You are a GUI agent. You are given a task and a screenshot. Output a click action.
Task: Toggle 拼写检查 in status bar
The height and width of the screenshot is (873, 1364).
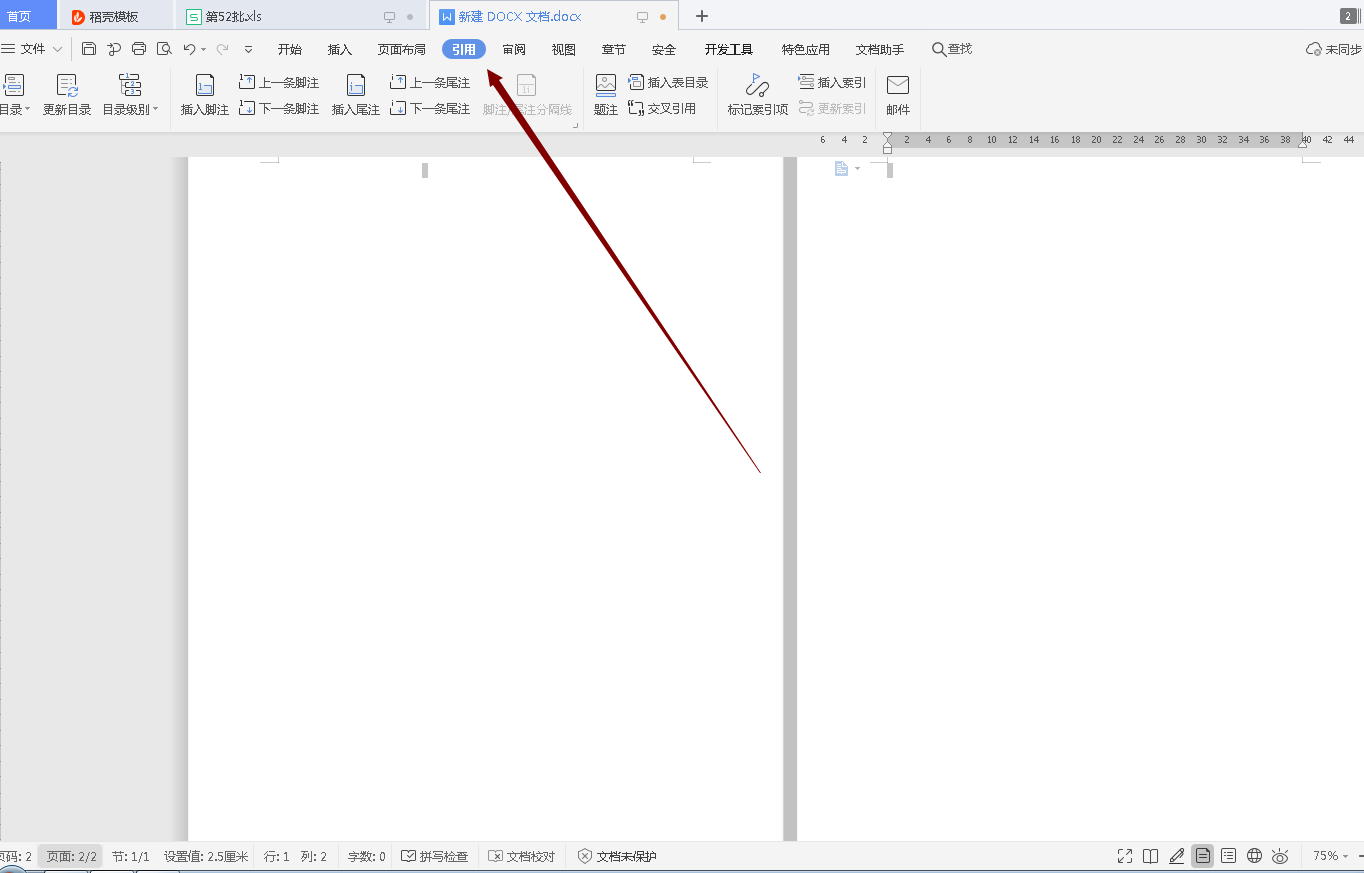[435, 856]
